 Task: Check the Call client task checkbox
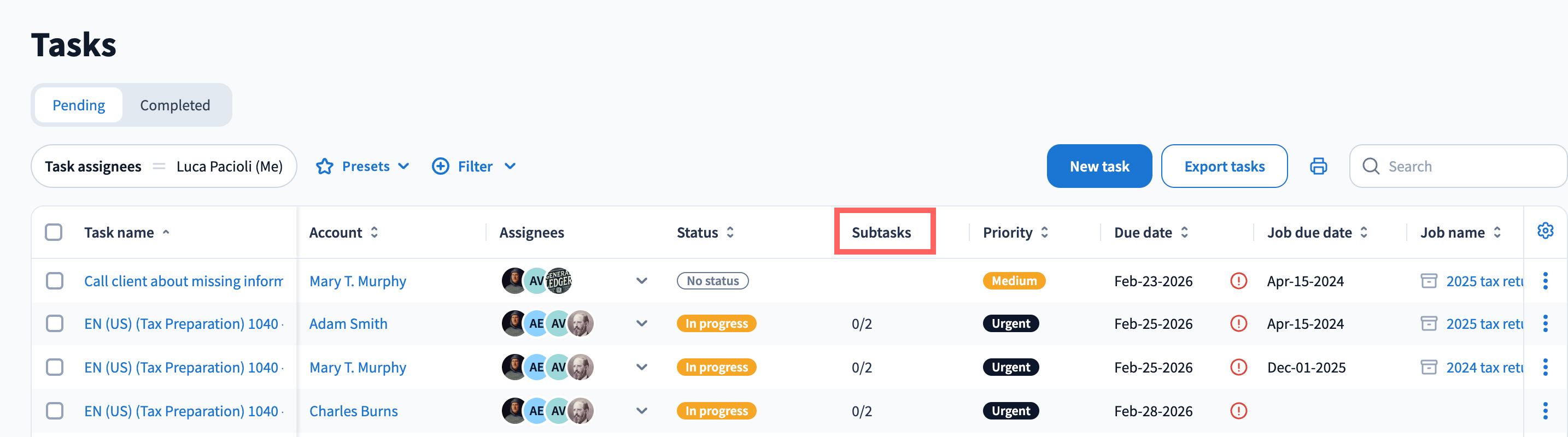(x=55, y=281)
